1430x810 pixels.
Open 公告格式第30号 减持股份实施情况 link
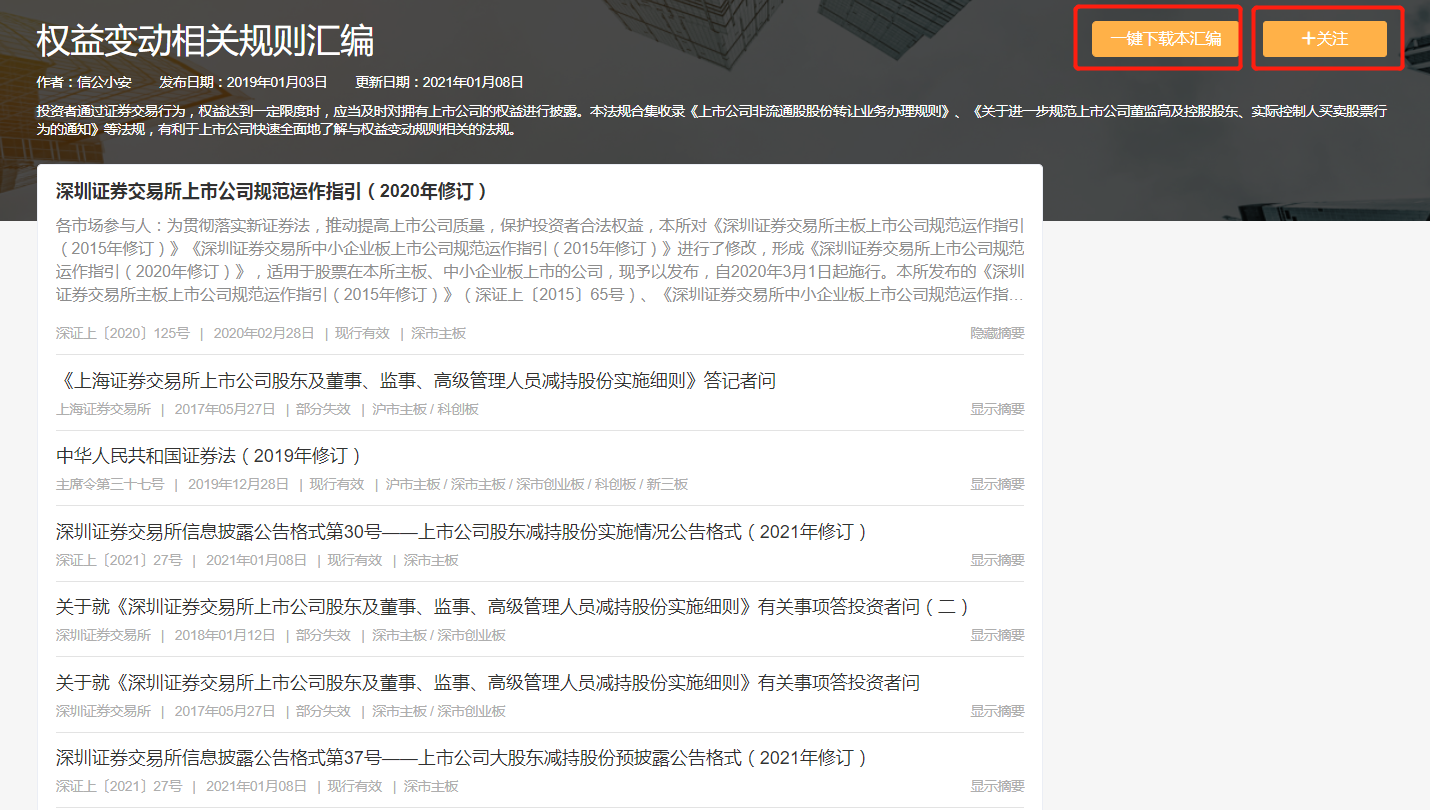pos(462,532)
